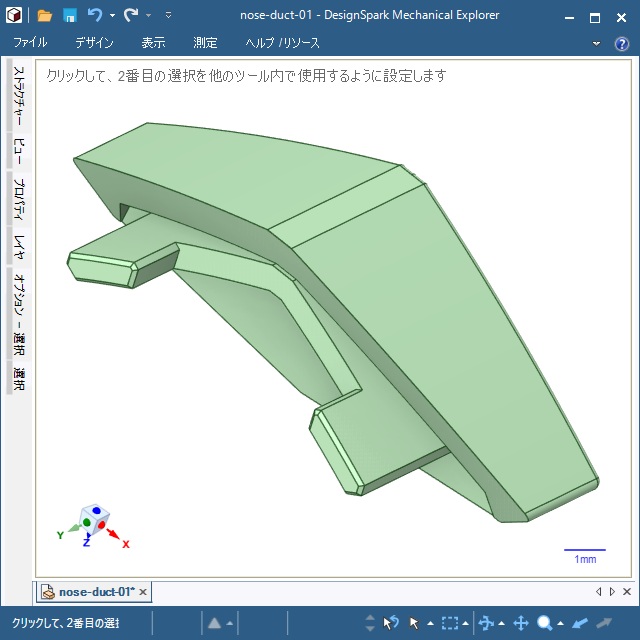This screenshot has height=640, width=640.
Task: Open the ファイル menu
Action: (x=30, y=43)
